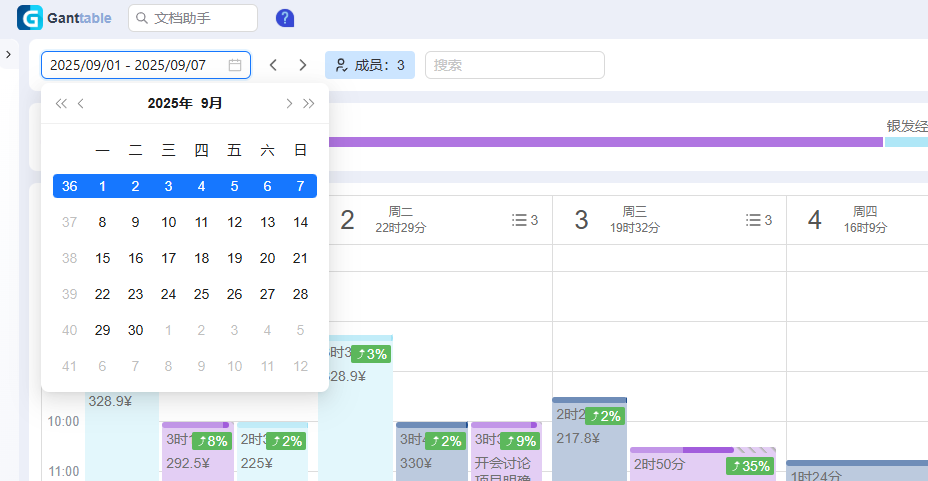Click the ↑3% badge on Tuesday task

pos(371,354)
